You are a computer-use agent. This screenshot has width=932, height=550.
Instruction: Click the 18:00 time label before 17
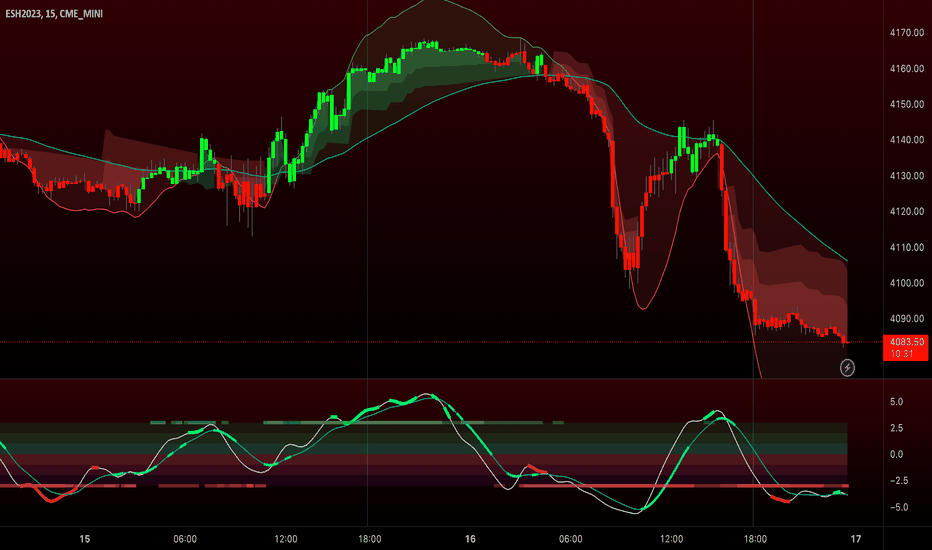[x=755, y=539]
